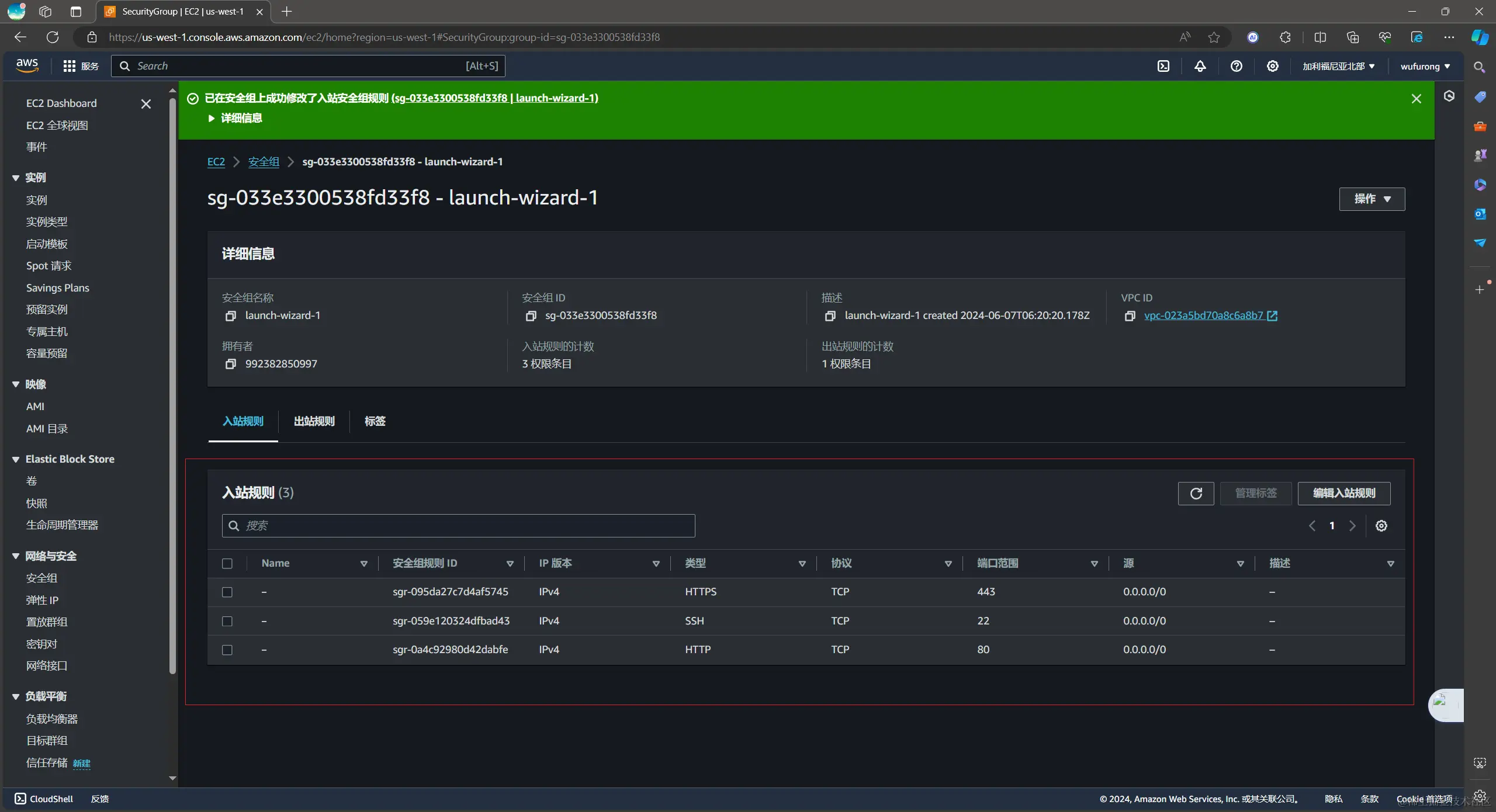Viewport: 1496px width, 812px height.
Task: Click the notifications bell icon
Action: (x=1200, y=66)
